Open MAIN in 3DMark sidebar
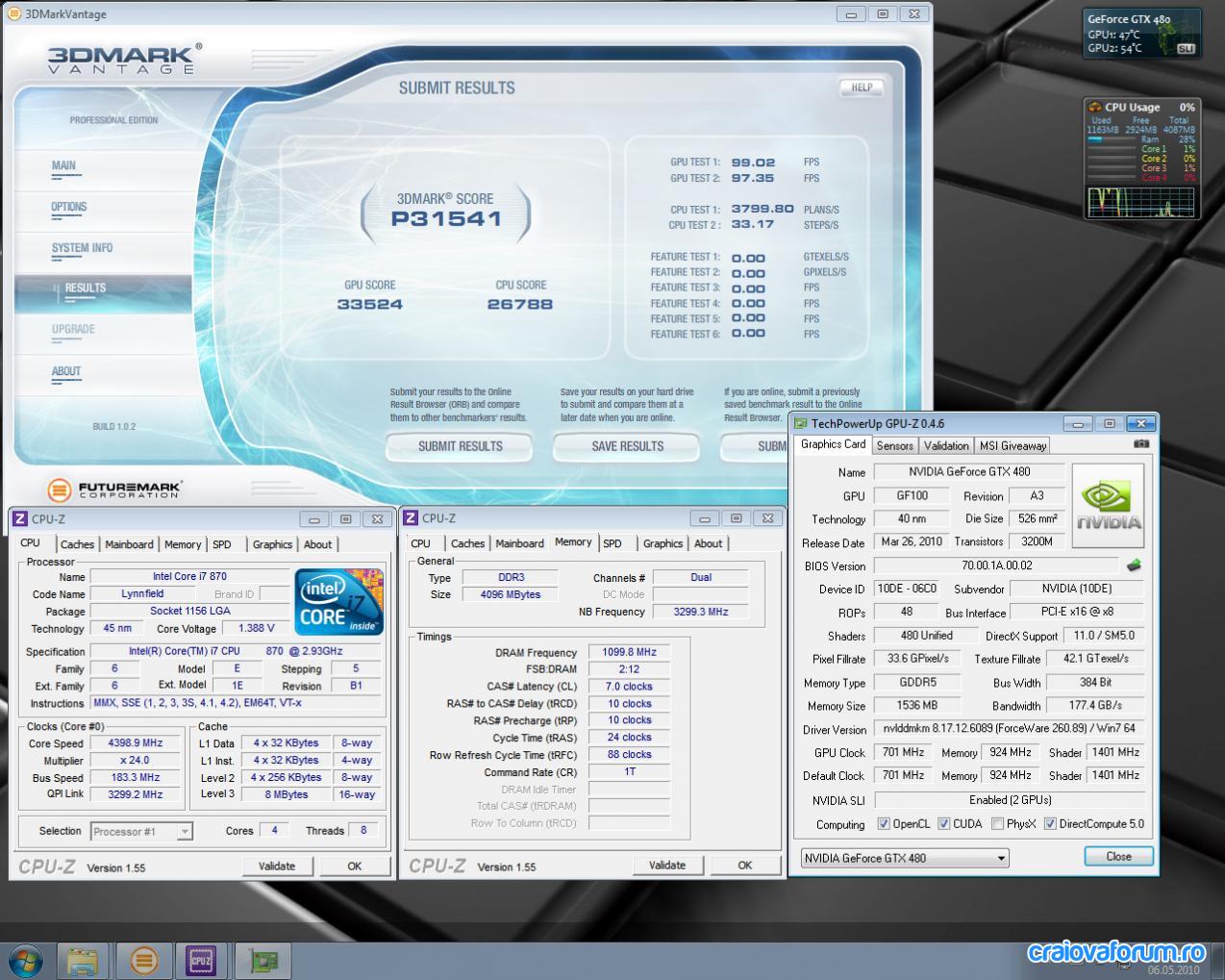Screen dimensions: 1225x980 pyautogui.click(x=63, y=165)
